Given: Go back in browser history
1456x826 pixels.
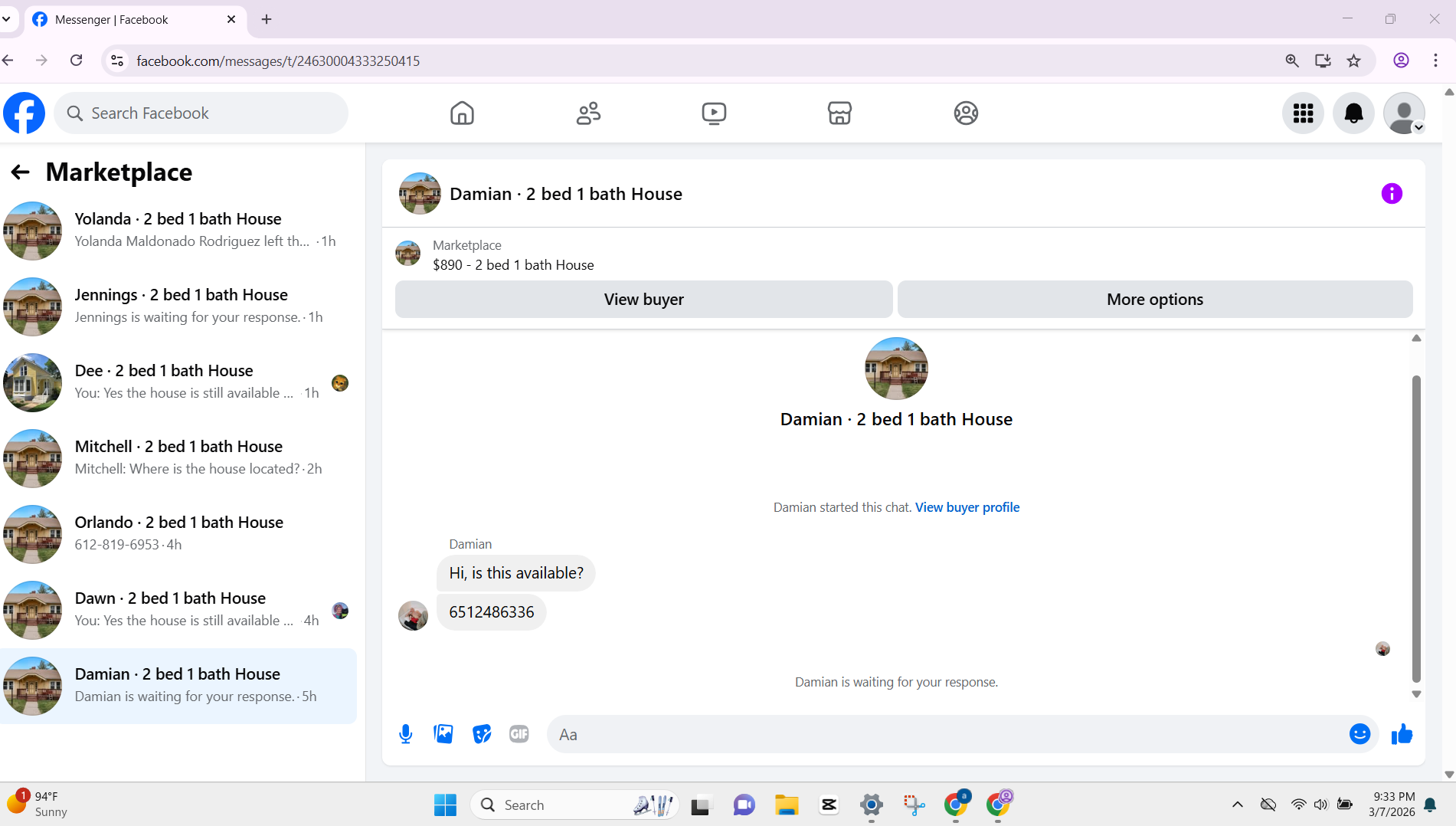Looking at the screenshot, I should pyautogui.click(x=8, y=61).
